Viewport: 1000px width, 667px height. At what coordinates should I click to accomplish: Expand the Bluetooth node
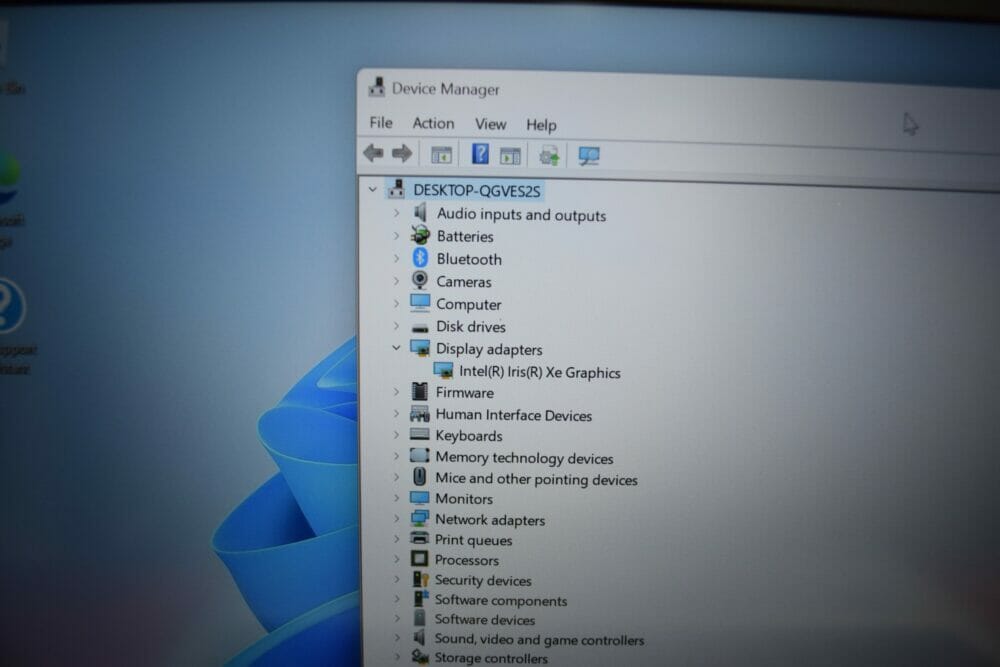click(396, 258)
